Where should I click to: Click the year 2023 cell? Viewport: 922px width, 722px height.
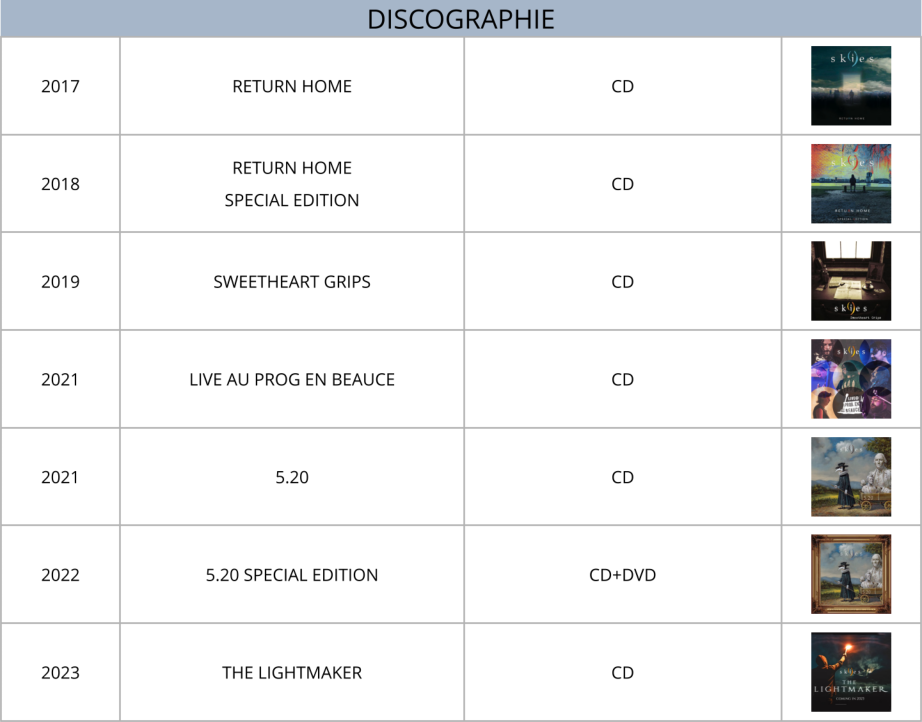point(60,673)
